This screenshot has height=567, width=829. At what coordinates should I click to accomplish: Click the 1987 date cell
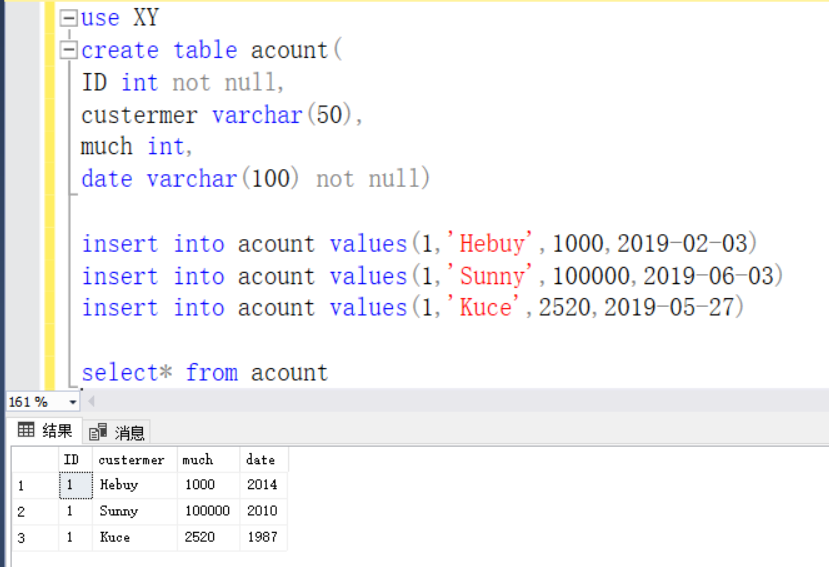(264, 538)
